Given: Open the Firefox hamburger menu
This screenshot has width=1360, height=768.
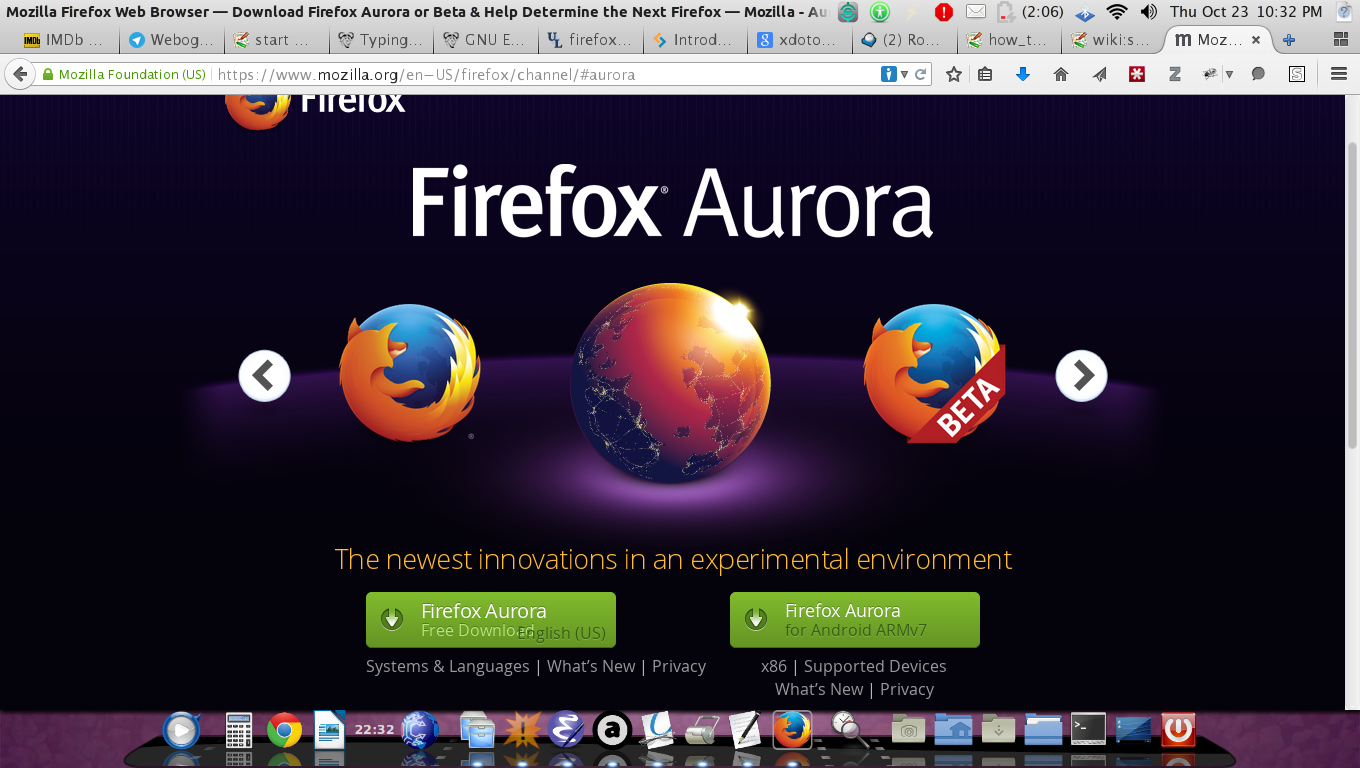Looking at the screenshot, I should click(1340, 74).
